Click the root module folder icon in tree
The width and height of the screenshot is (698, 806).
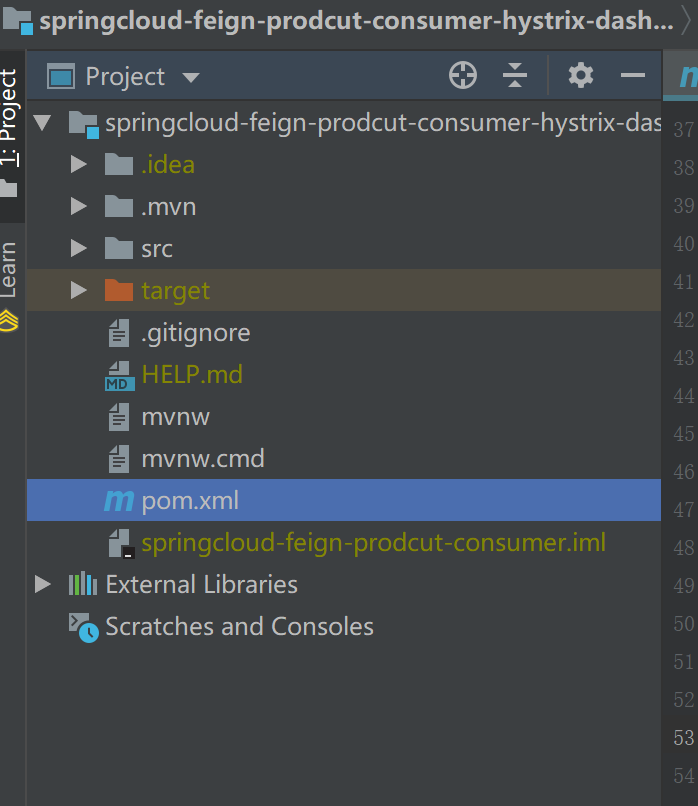[x=83, y=124]
